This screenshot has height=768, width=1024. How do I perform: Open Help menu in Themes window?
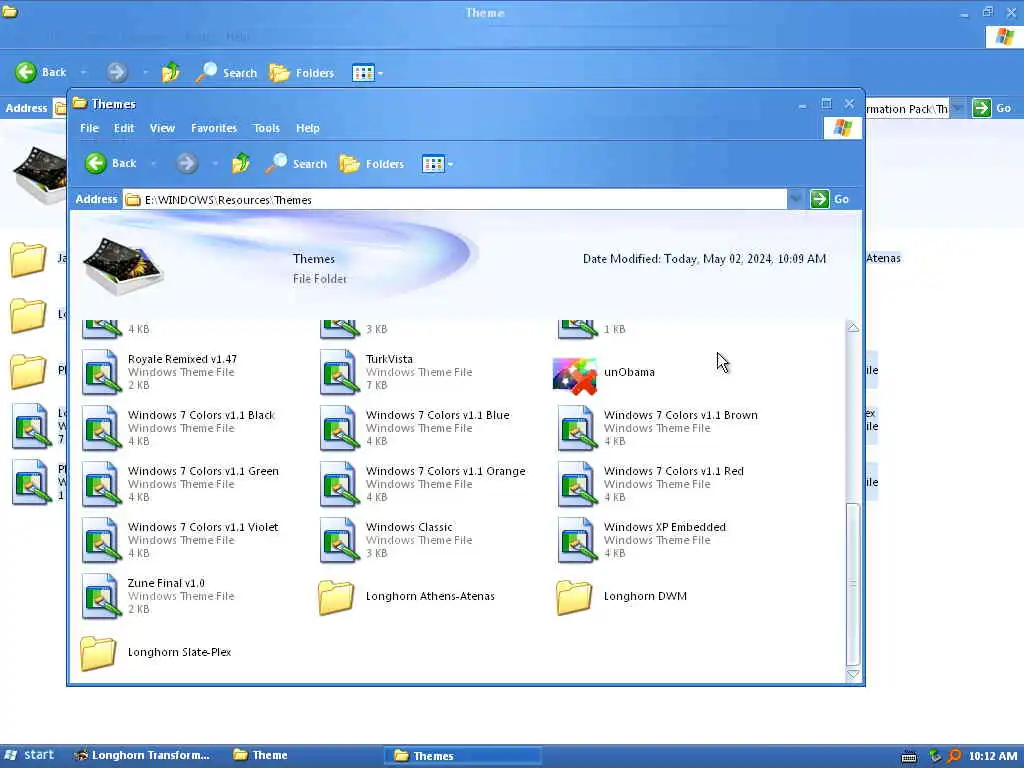point(308,128)
